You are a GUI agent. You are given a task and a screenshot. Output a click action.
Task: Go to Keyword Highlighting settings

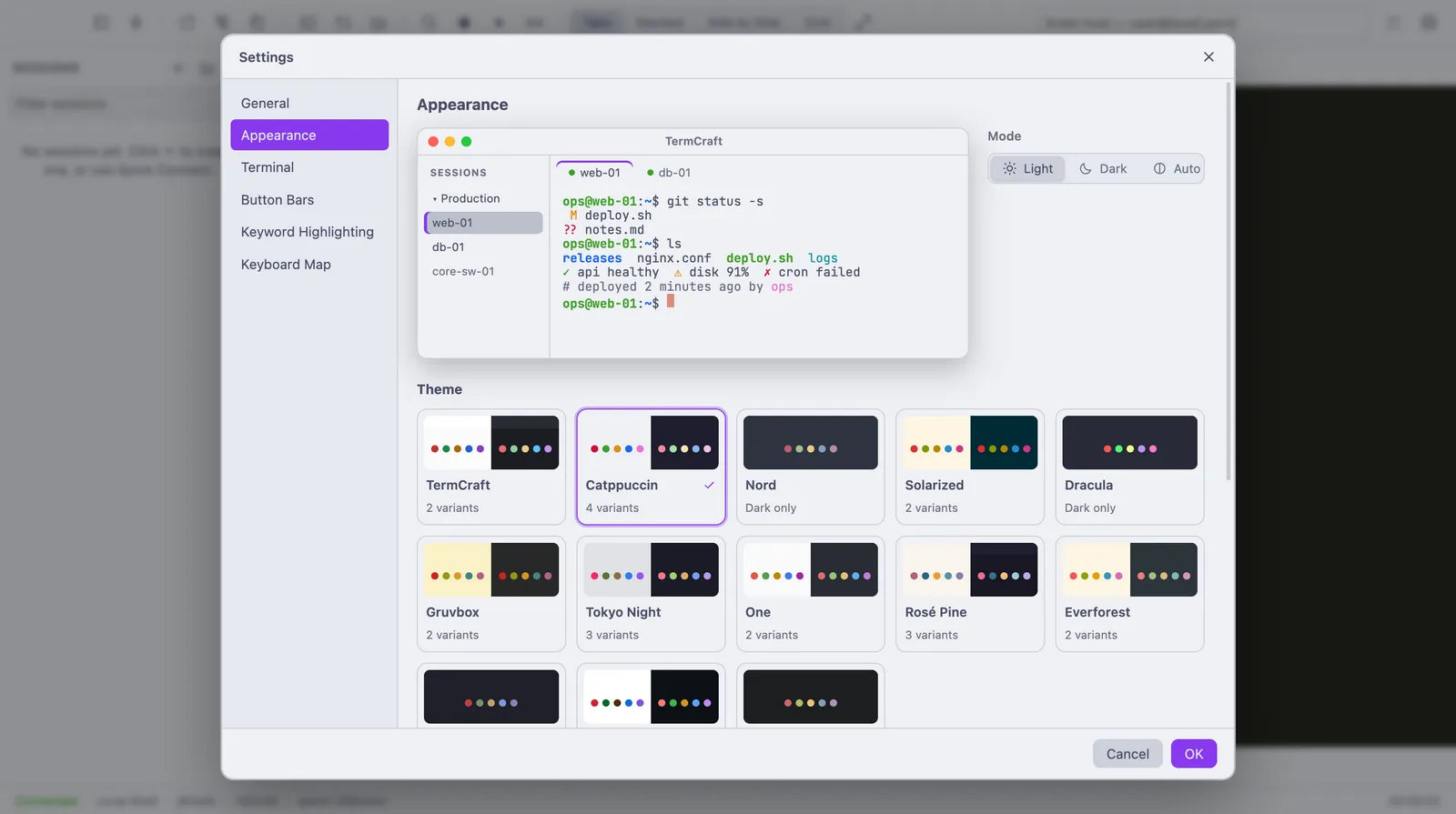click(309, 232)
